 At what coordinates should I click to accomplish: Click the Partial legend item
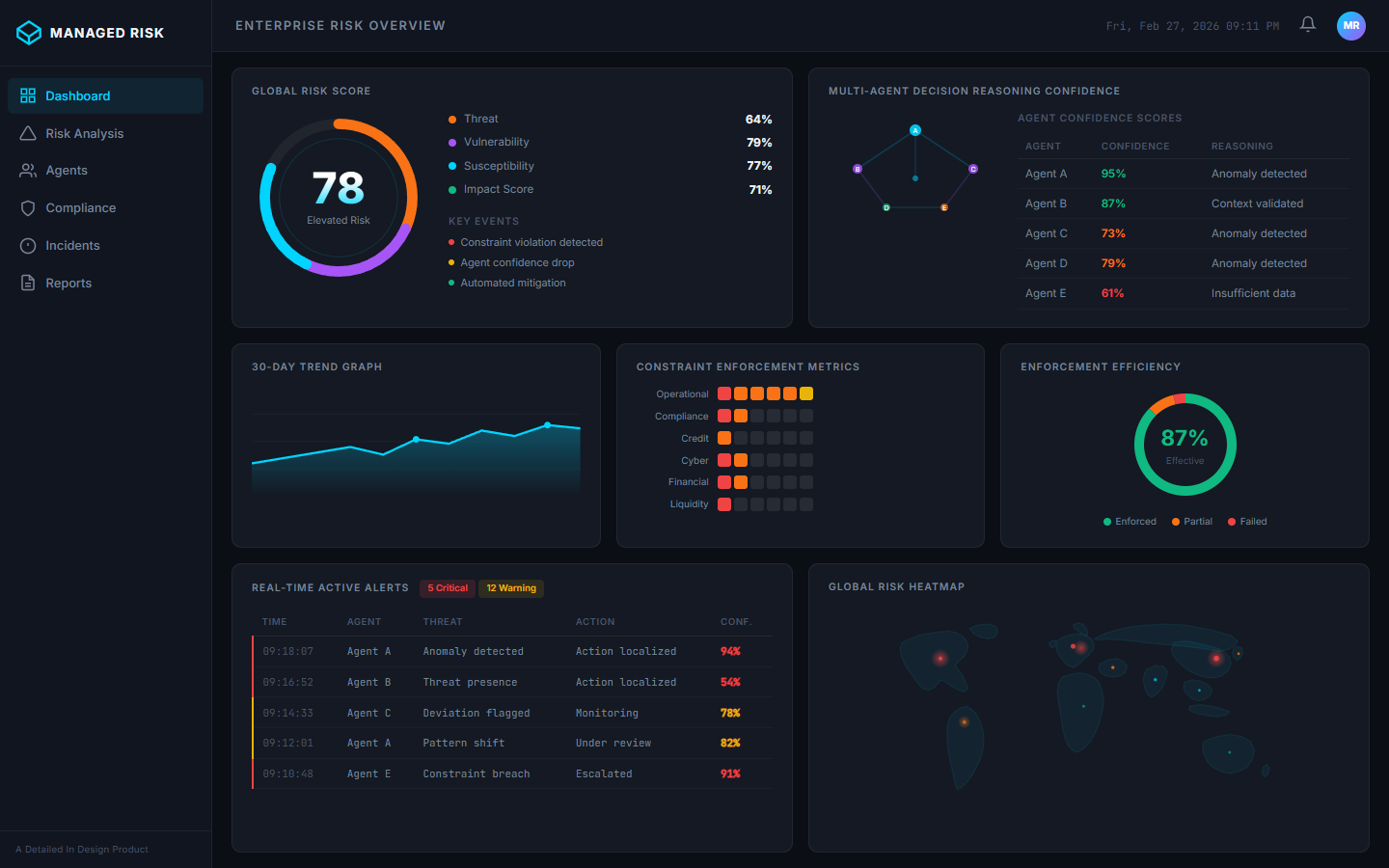pyautogui.click(x=1192, y=522)
